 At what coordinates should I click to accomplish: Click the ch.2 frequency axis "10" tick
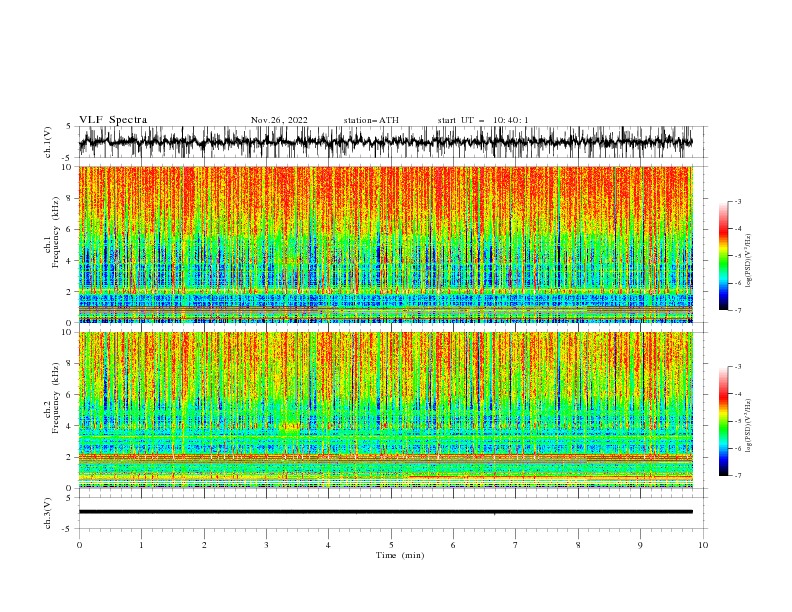click(69, 332)
